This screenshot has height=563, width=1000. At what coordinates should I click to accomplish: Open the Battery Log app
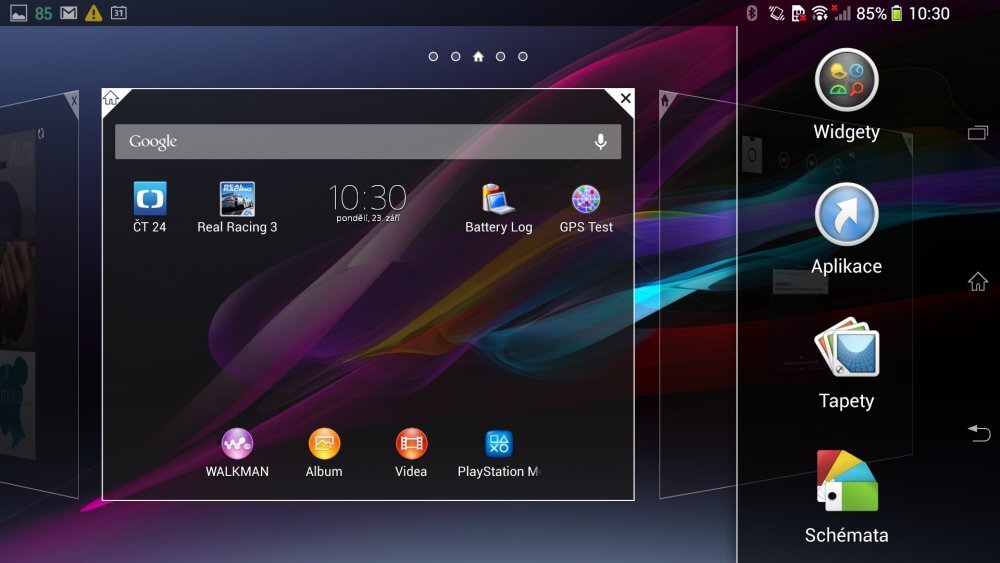pyautogui.click(x=498, y=208)
